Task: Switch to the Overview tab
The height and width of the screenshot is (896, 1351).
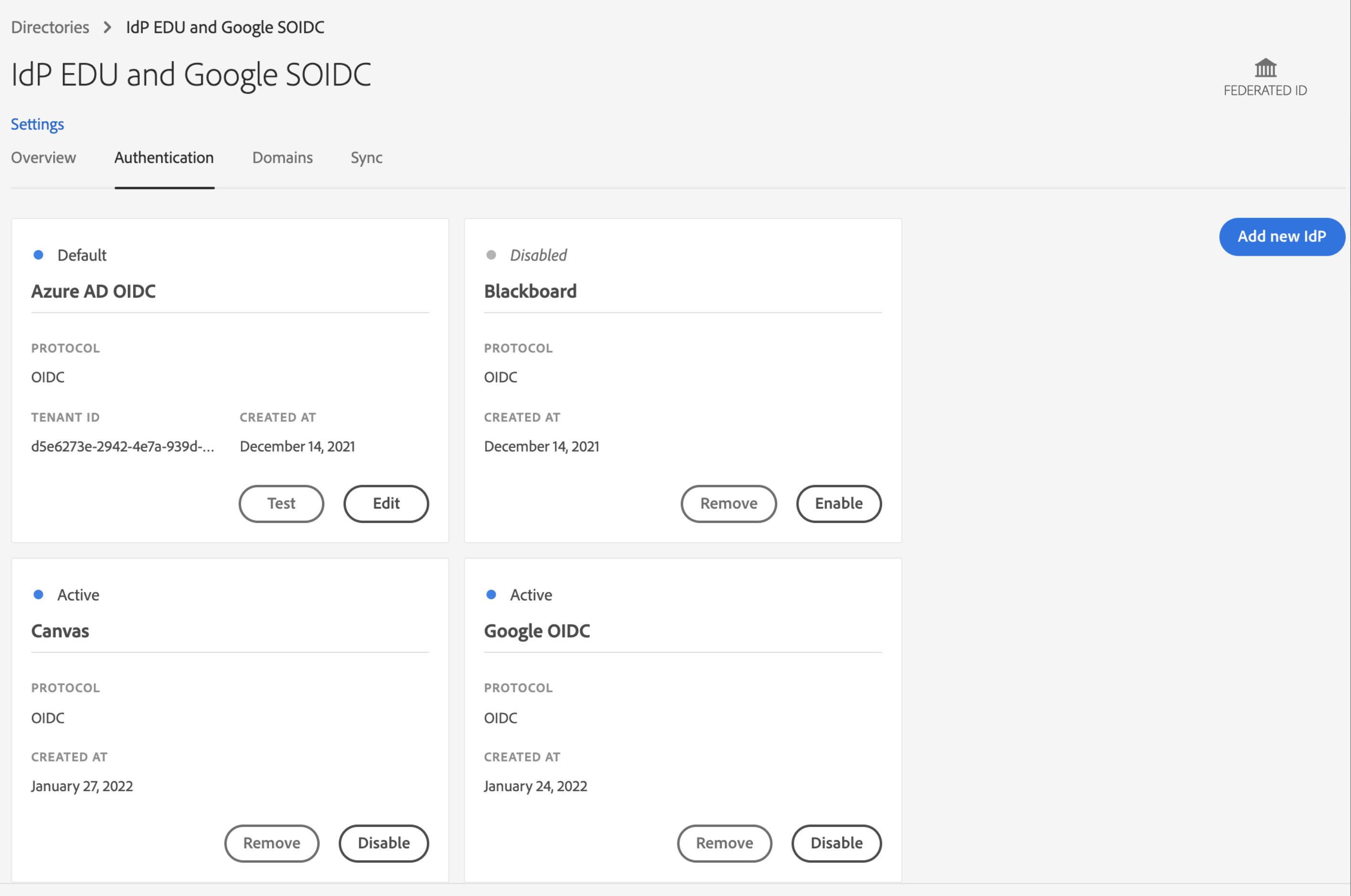Action: click(43, 157)
